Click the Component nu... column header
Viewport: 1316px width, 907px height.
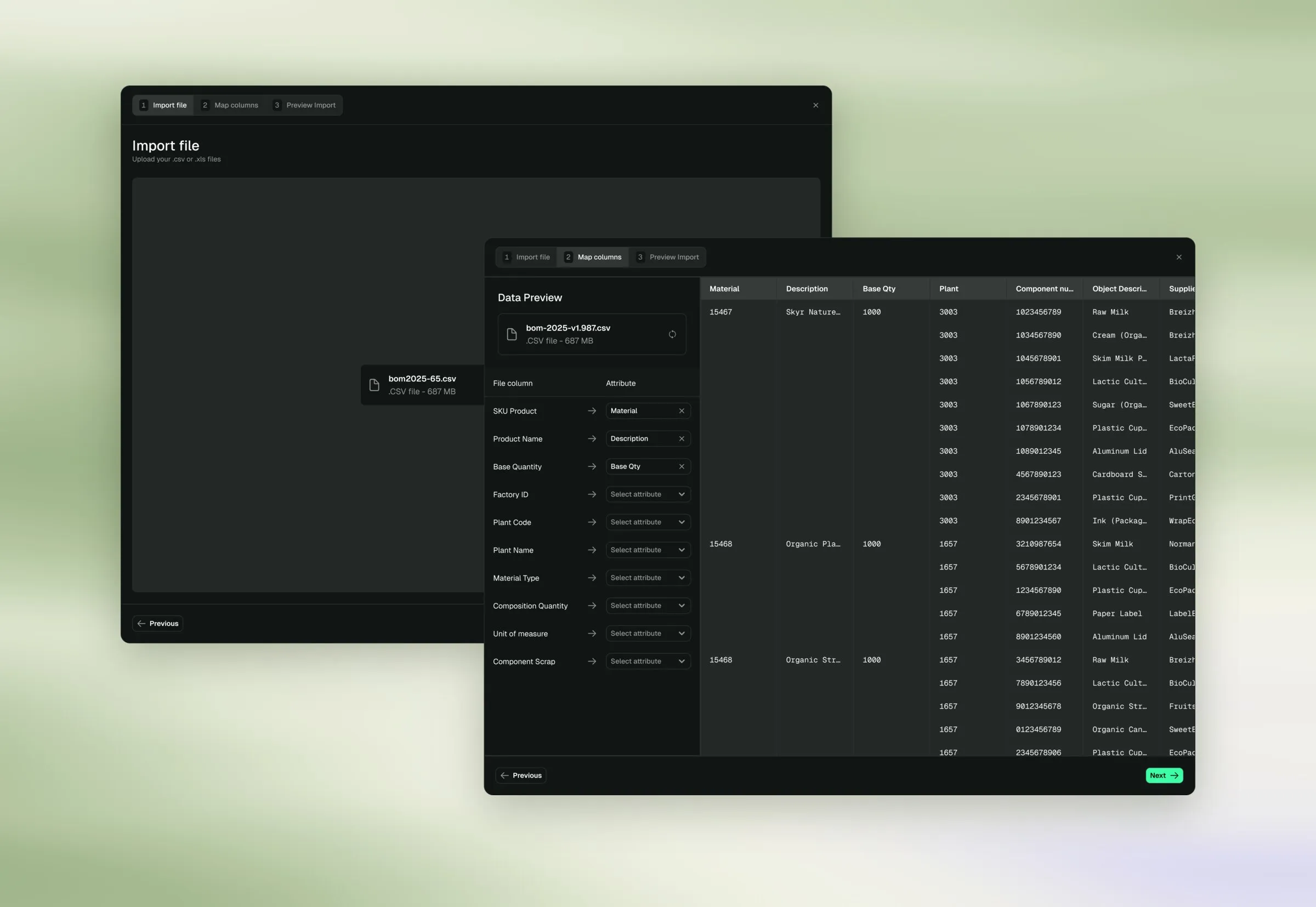click(1045, 289)
